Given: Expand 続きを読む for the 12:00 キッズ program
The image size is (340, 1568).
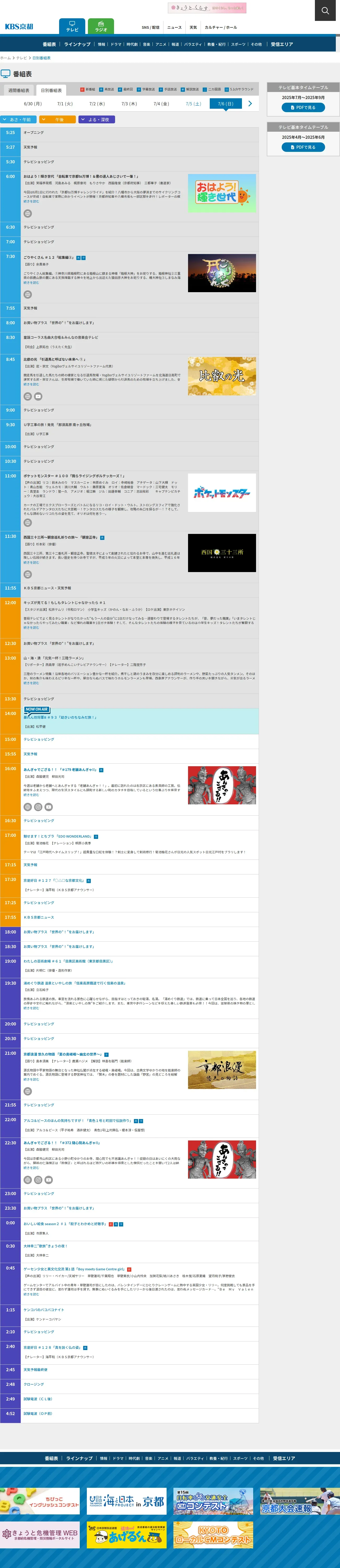Looking at the screenshot, I should [31, 627].
